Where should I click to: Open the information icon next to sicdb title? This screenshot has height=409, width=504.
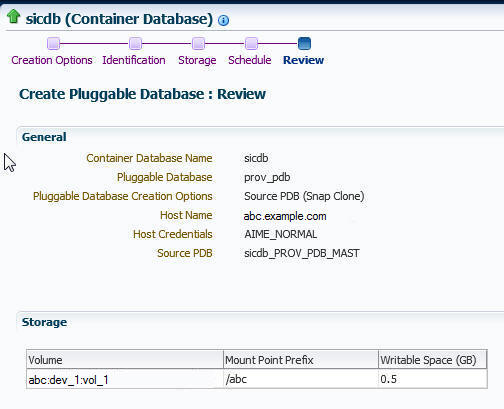click(223, 20)
